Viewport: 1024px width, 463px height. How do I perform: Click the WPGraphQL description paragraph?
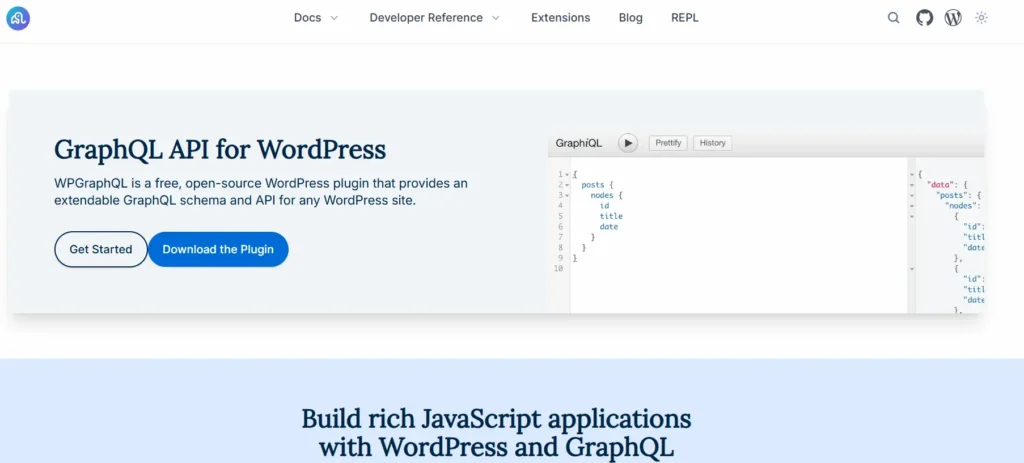[x=261, y=192]
